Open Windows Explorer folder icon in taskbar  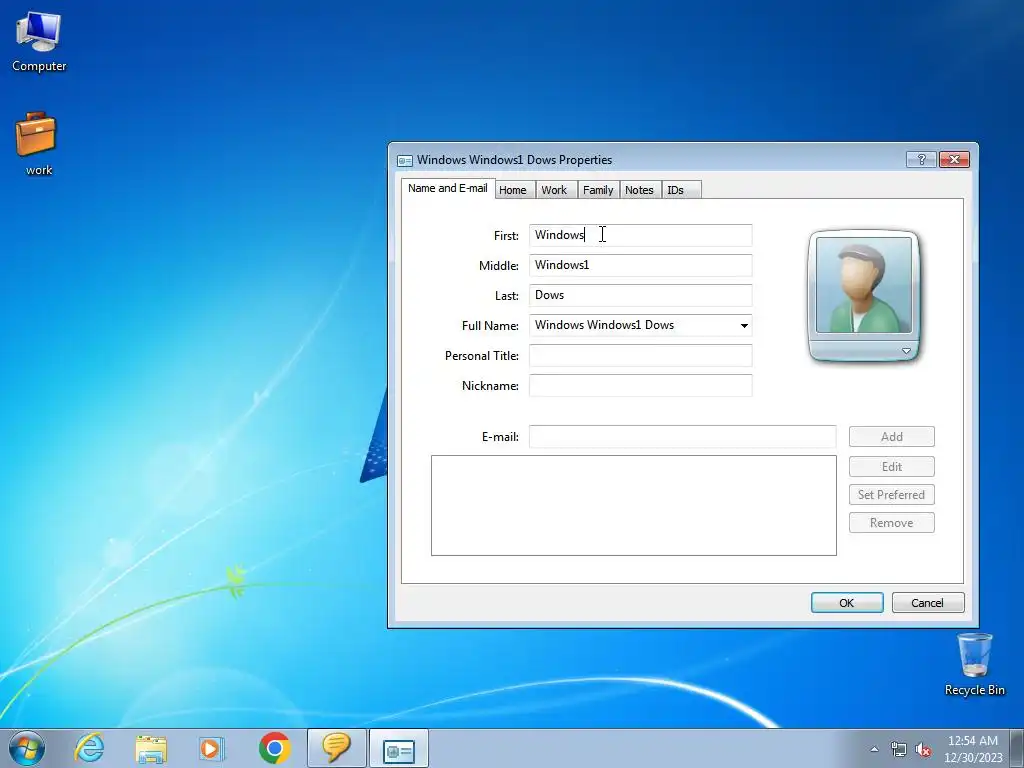(x=151, y=748)
